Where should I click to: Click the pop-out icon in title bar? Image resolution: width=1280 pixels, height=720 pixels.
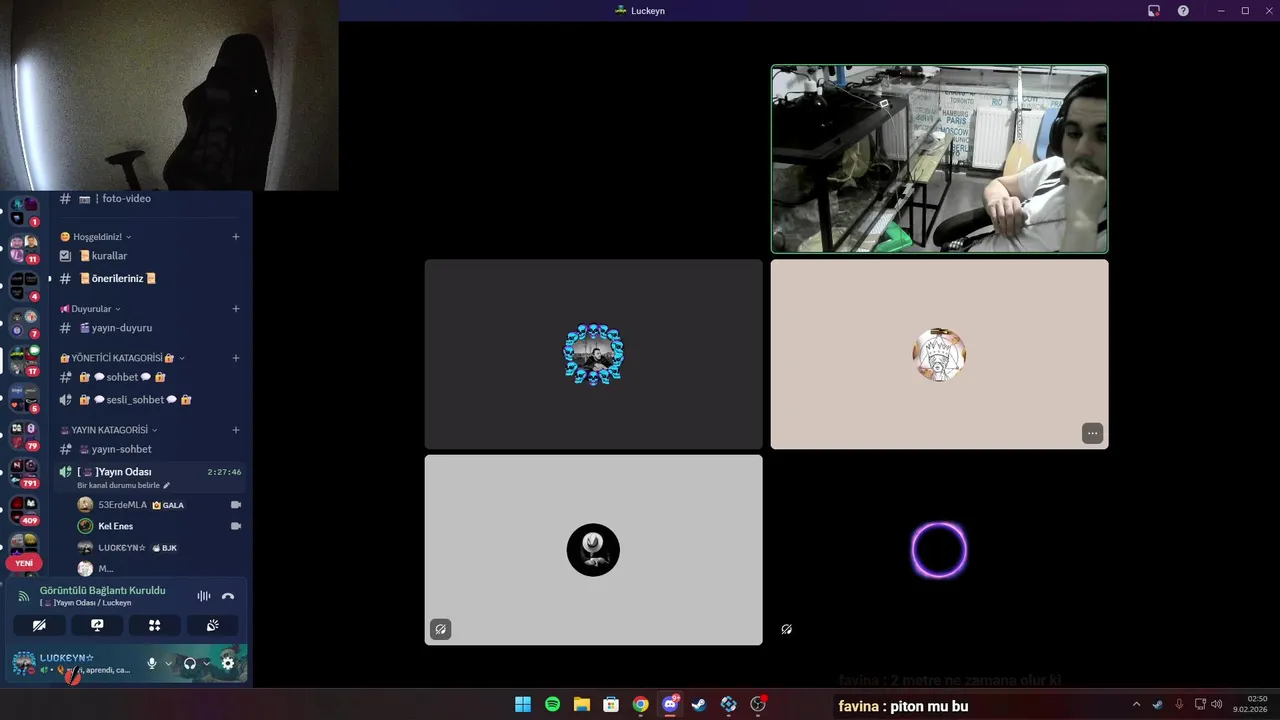point(1154,10)
